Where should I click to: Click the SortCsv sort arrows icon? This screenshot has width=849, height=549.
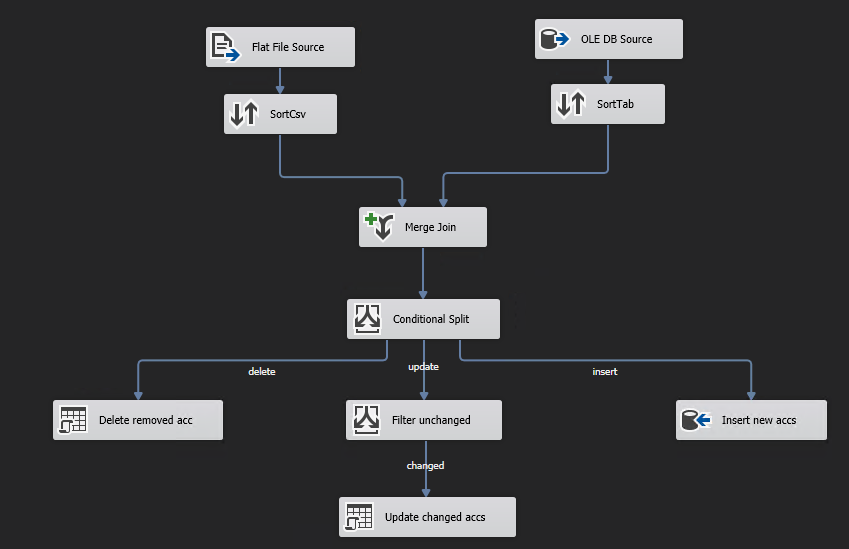pos(244,114)
